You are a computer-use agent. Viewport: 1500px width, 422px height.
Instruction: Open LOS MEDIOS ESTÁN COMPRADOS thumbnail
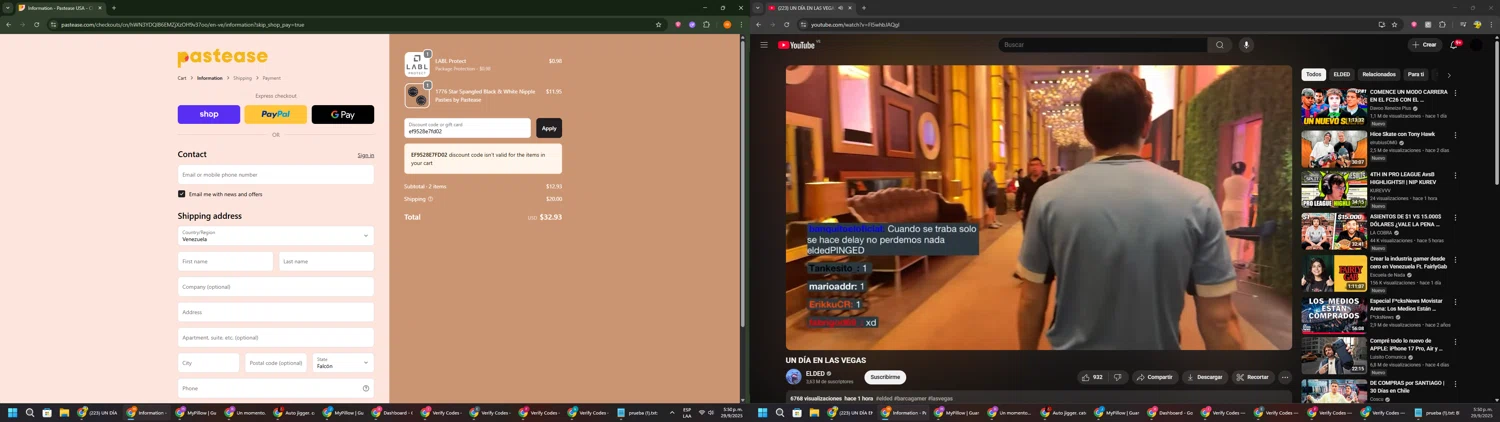(x=1334, y=315)
